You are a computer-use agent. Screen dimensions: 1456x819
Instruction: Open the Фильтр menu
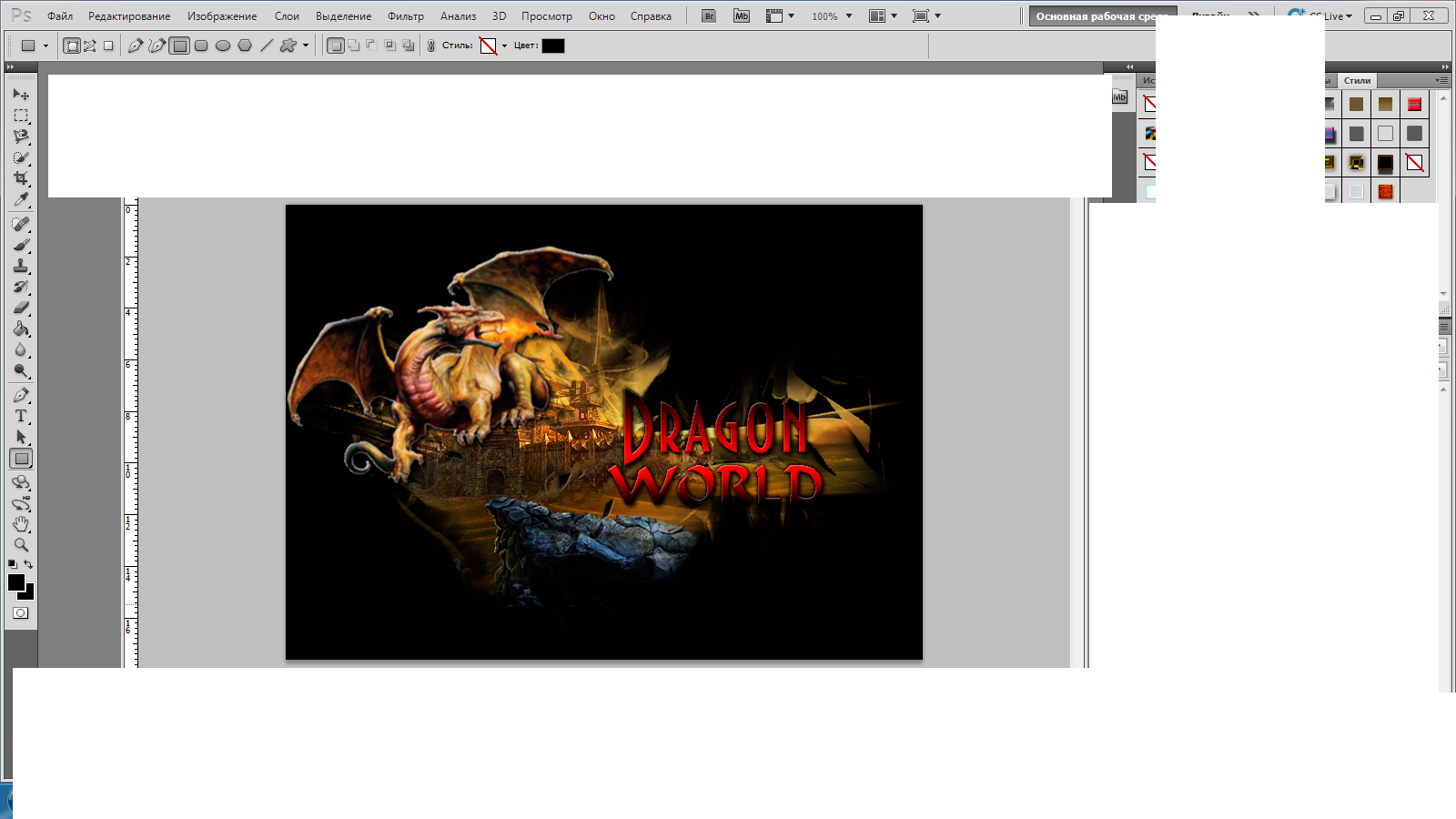point(405,16)
